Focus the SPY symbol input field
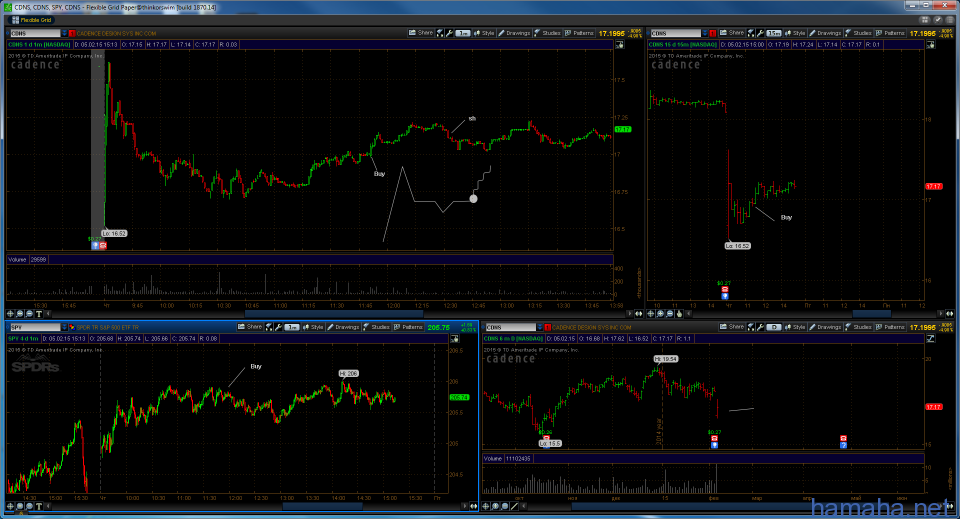This screenshot has height=519, width=960. pos(34,327)
